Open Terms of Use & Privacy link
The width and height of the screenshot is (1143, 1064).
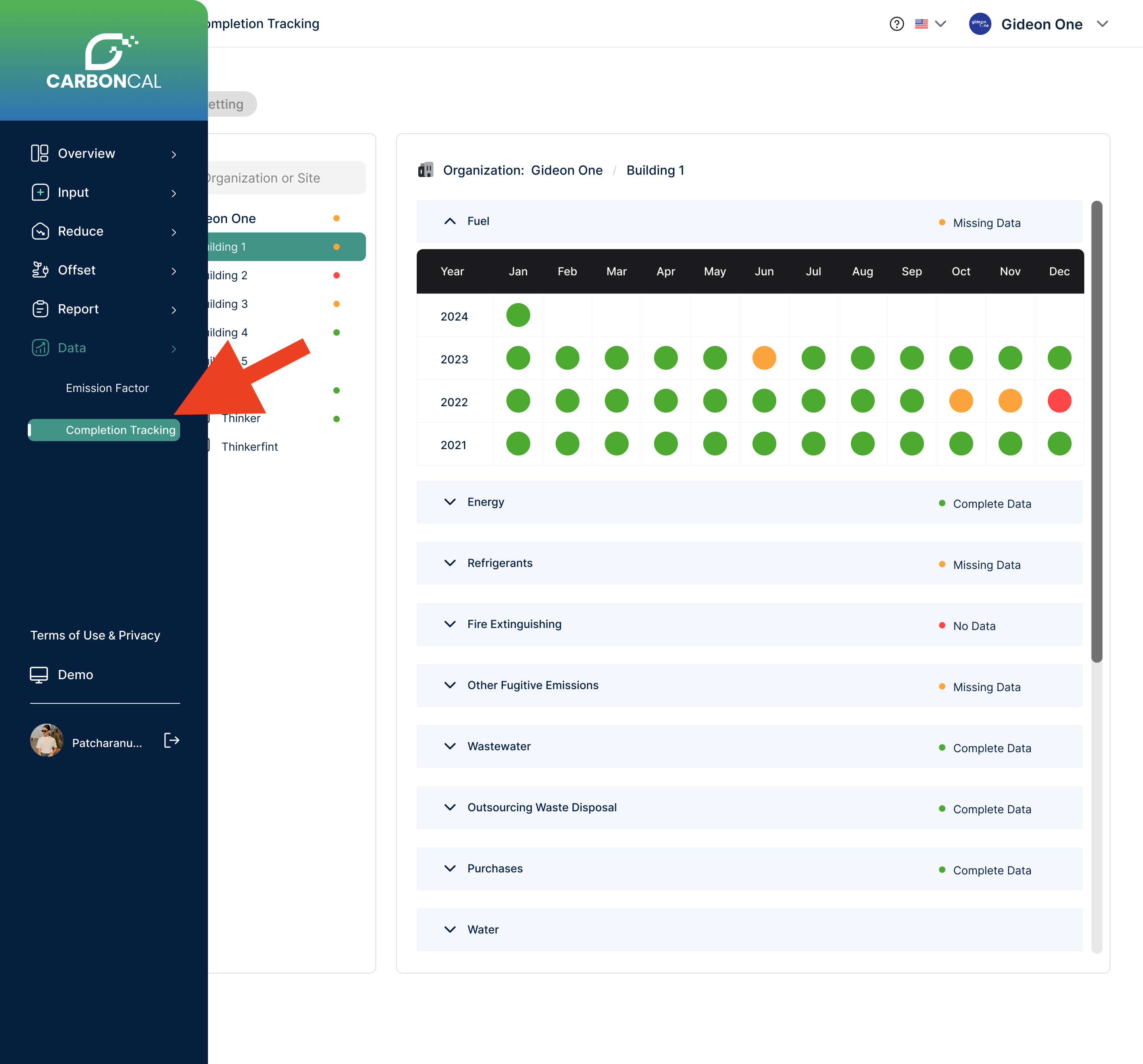tap(95, 635)
